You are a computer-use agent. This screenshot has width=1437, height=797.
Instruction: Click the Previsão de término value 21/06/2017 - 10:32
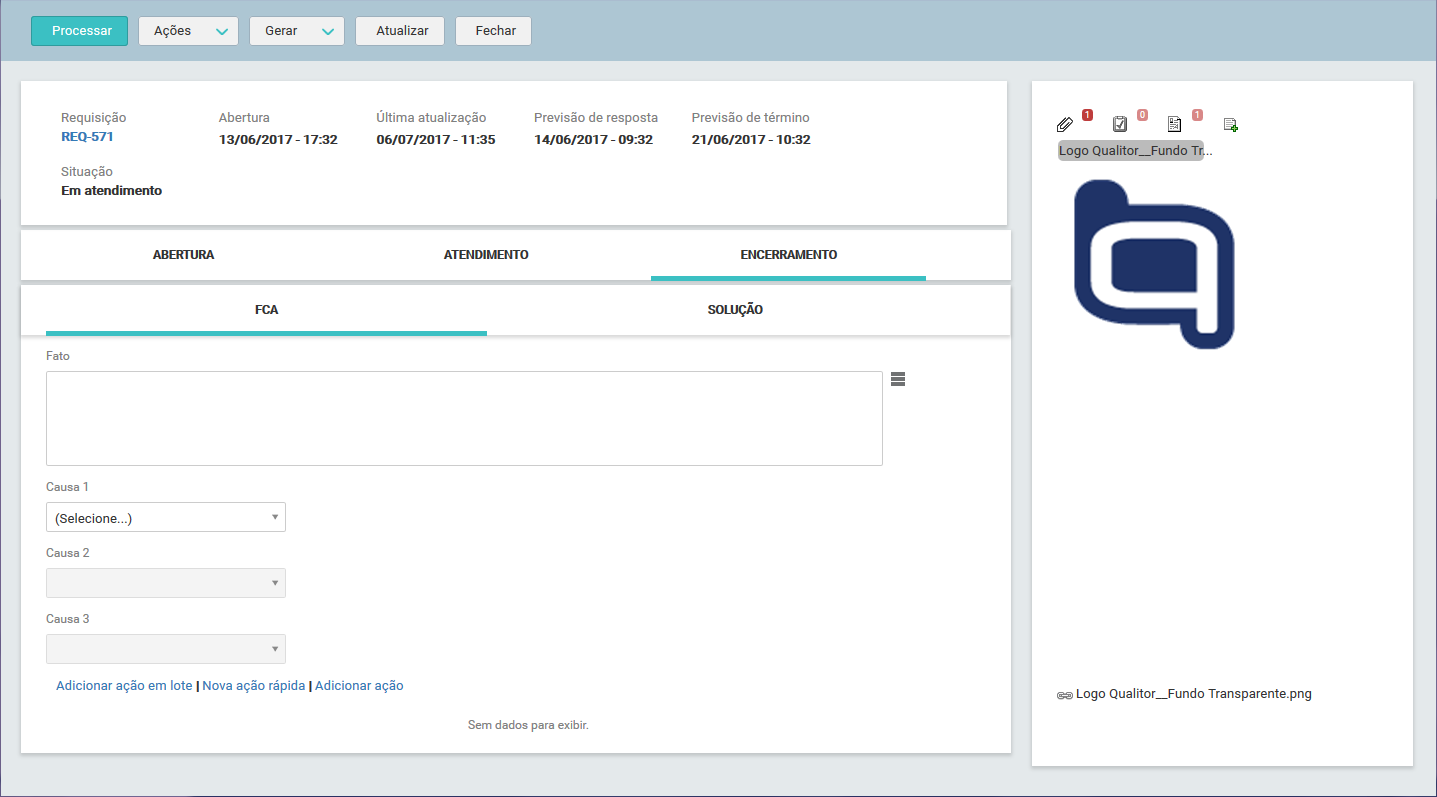[x=751, y=140]
